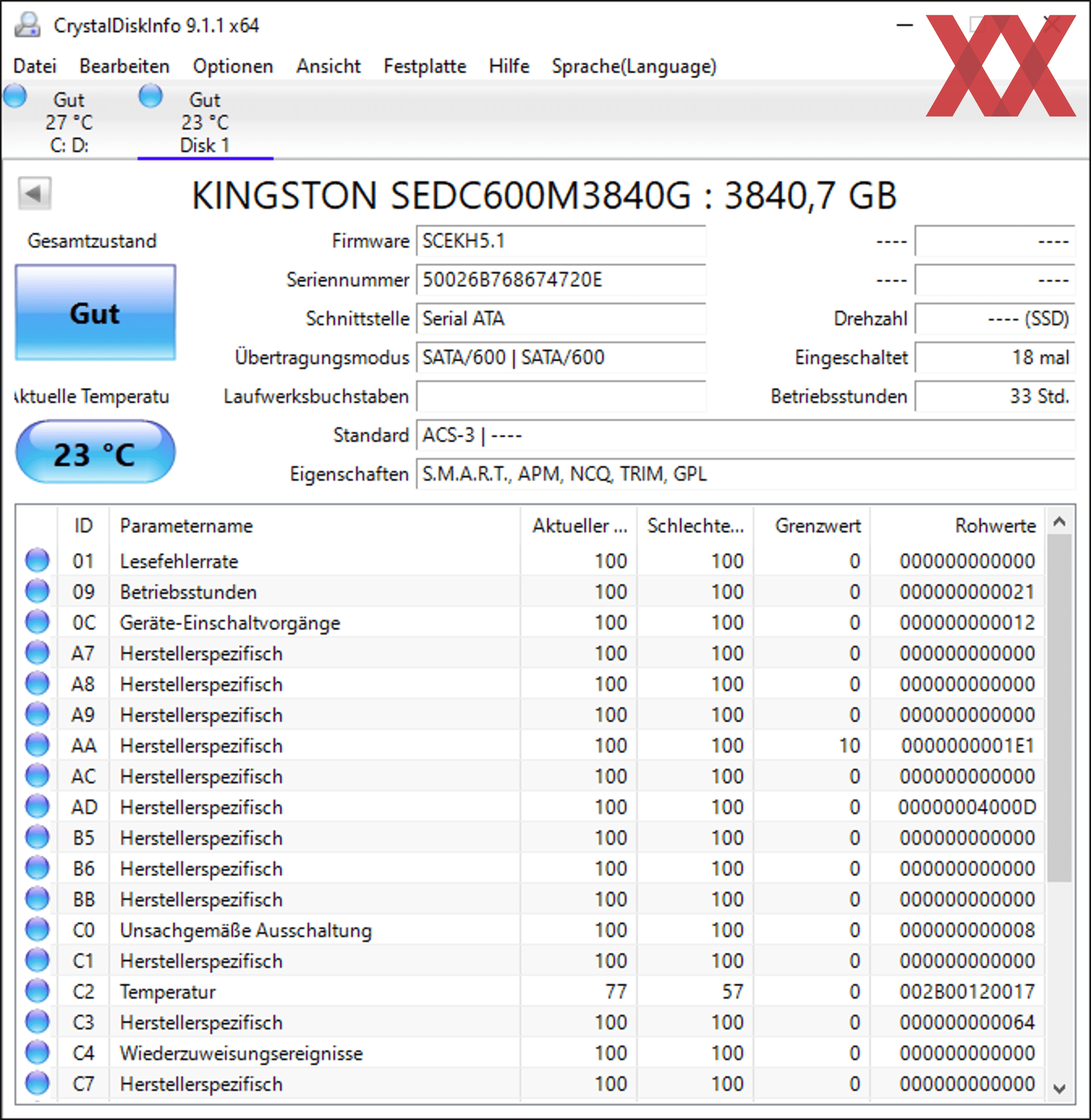
Task: Click the Parametername column header
Action: point(315,526)
